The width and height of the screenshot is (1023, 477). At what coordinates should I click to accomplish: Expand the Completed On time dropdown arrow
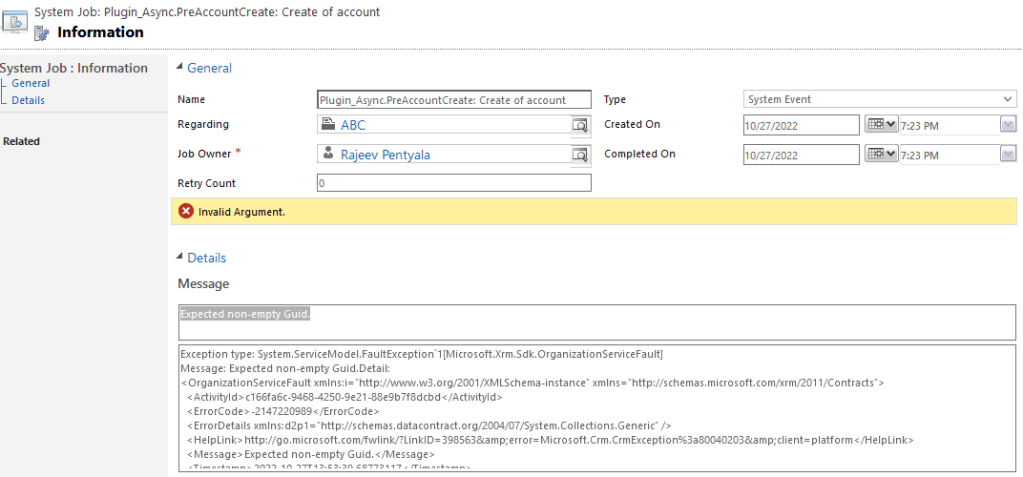click(x=1008, y=155)
